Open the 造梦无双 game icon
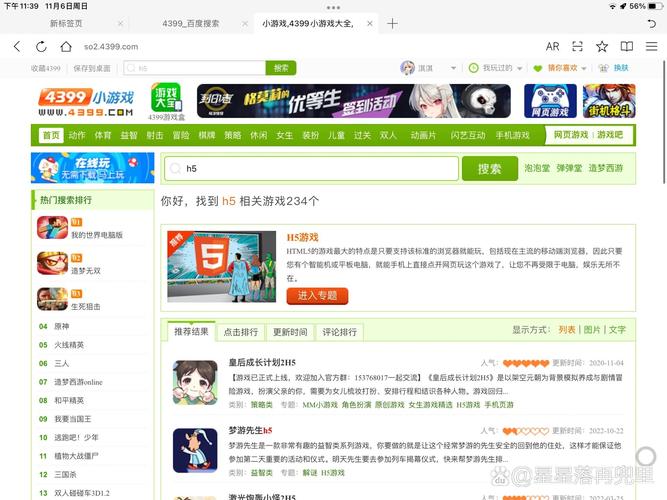 click(x=52, y=263)
